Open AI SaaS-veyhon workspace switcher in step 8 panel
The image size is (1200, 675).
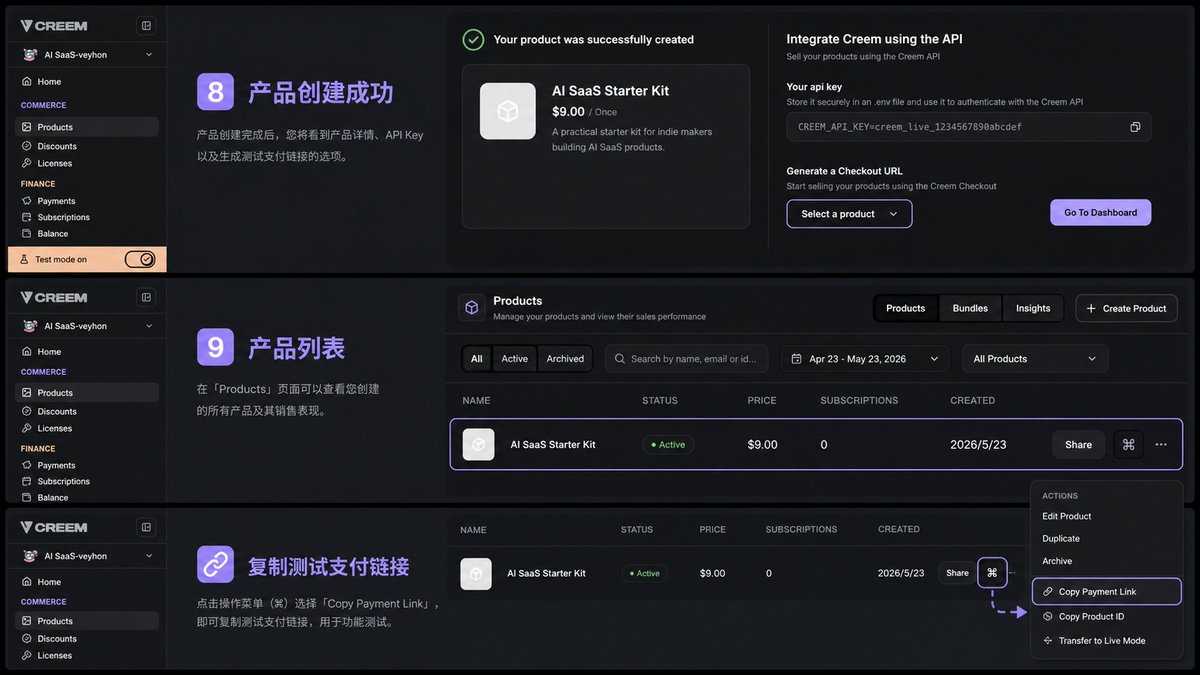[x=88, y=55]
